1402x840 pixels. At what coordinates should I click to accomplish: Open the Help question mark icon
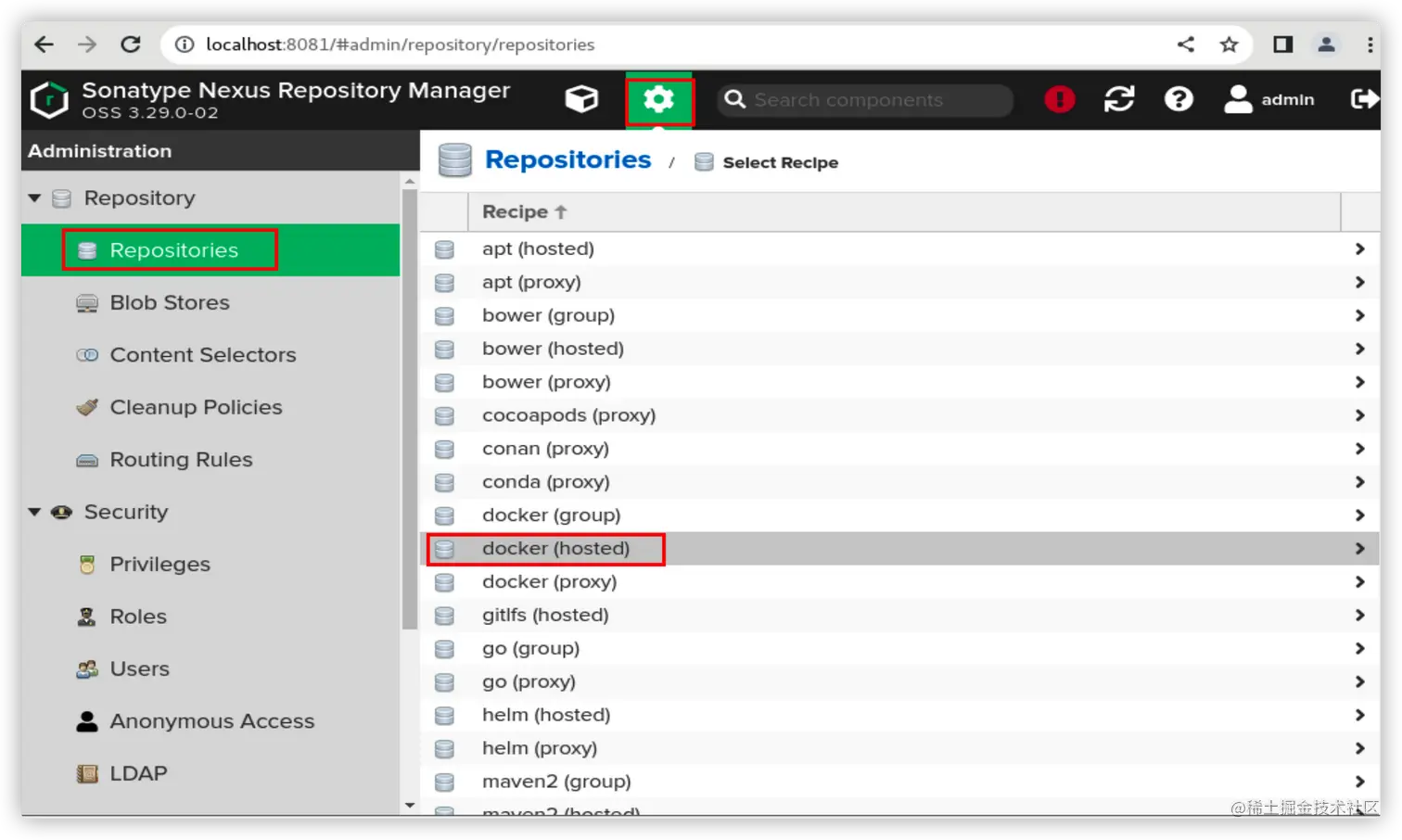[1179, 99]
